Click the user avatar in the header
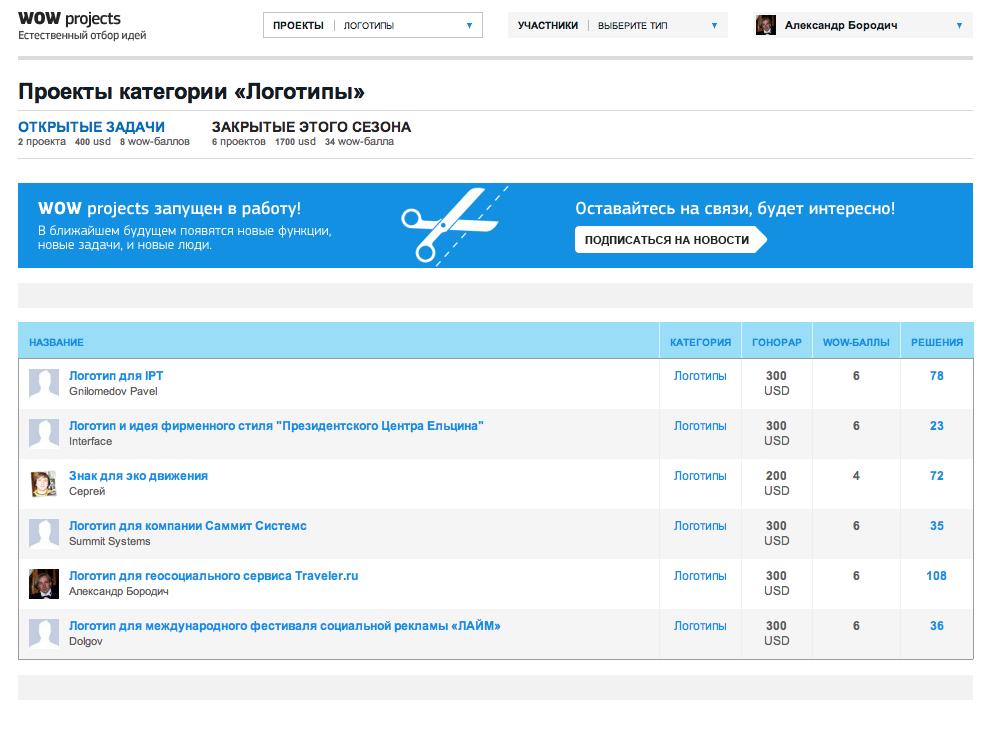The height and width of the screenshot is (738, 989). coord(766,25)
